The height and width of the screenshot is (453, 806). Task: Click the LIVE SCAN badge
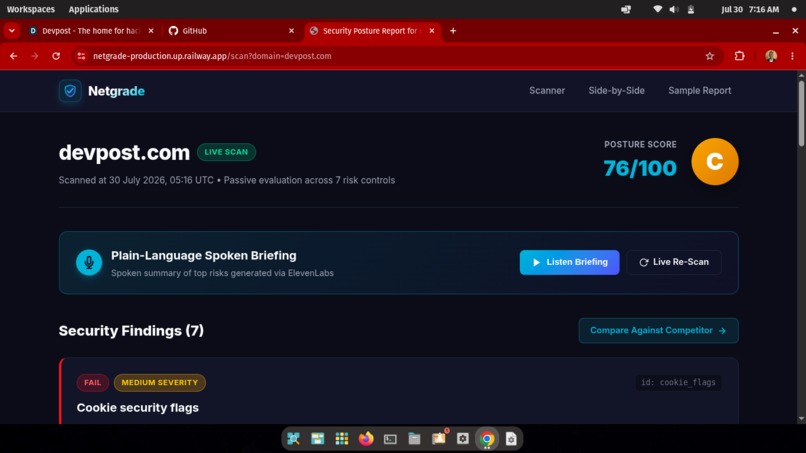click(226, 152)
